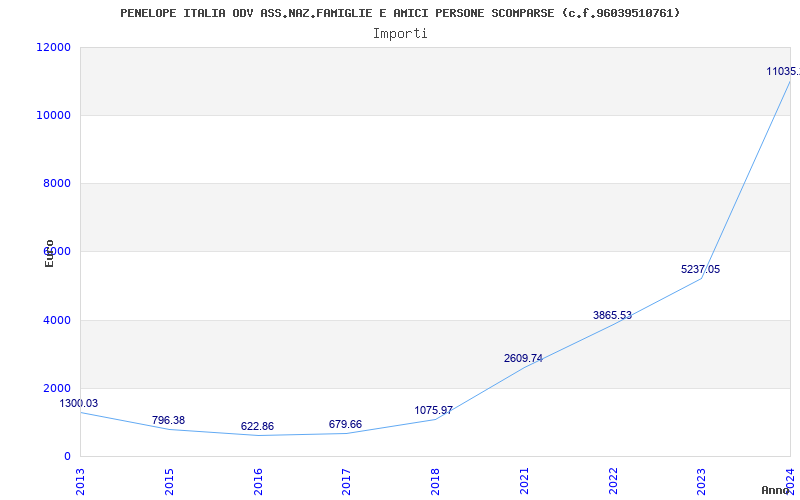Click the 2018 year tick label
The height and width of the screenshot is (500, 800).
click(x=435, y=478)
